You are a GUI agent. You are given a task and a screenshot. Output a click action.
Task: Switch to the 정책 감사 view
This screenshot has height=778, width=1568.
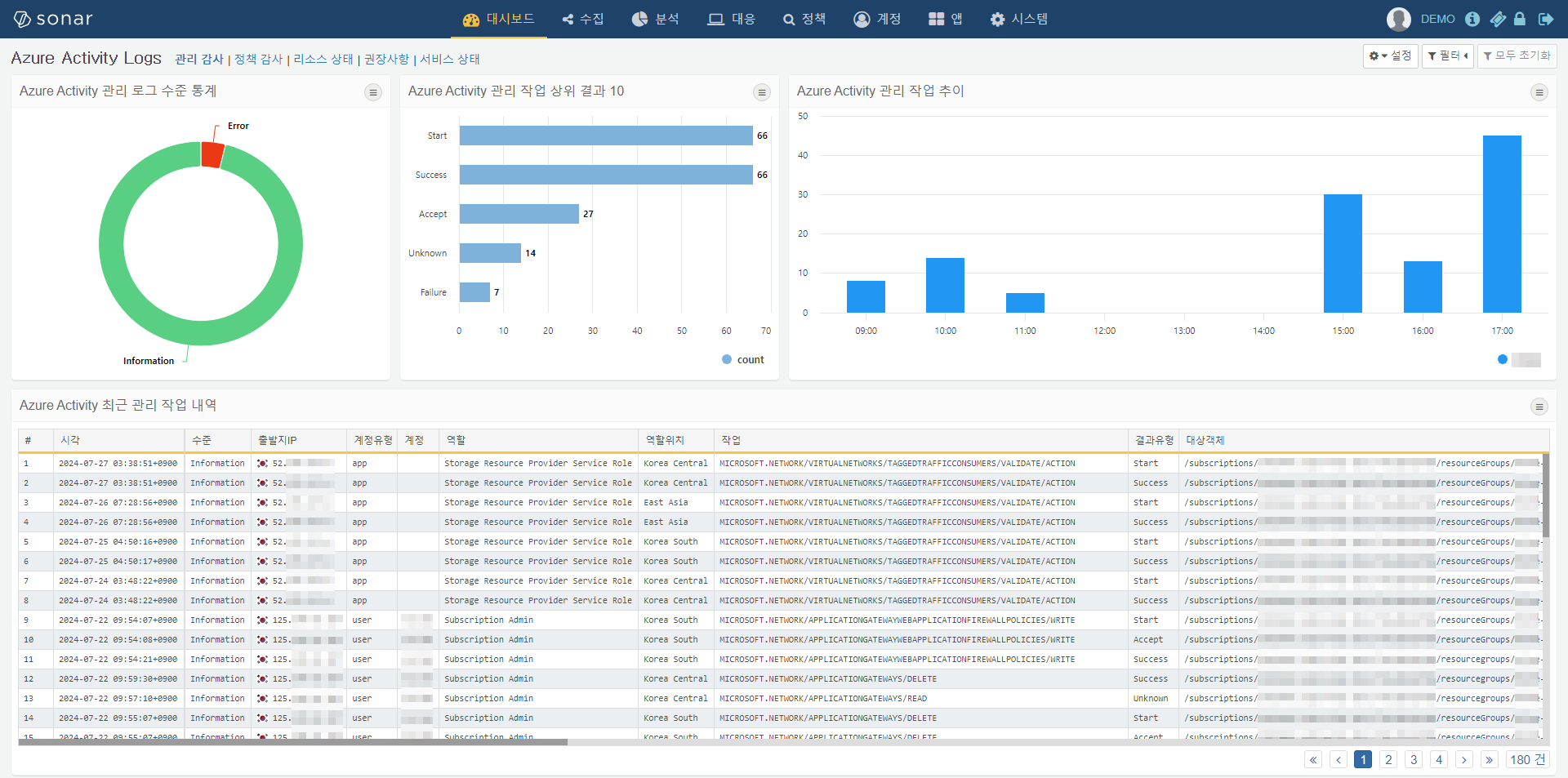(258, 59)
